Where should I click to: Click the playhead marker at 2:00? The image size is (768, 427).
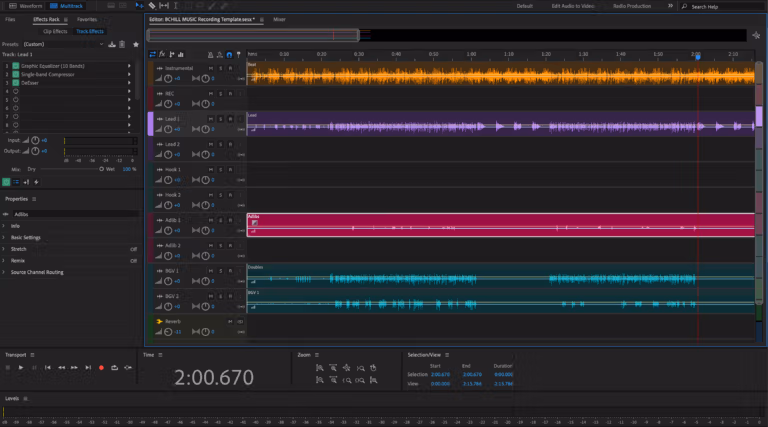tap(697, 57)
